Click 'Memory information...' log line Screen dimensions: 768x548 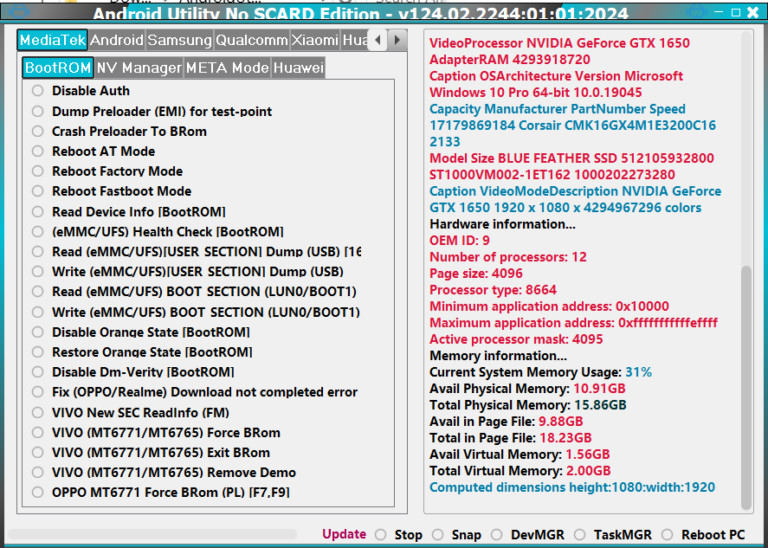coord(498,356)
